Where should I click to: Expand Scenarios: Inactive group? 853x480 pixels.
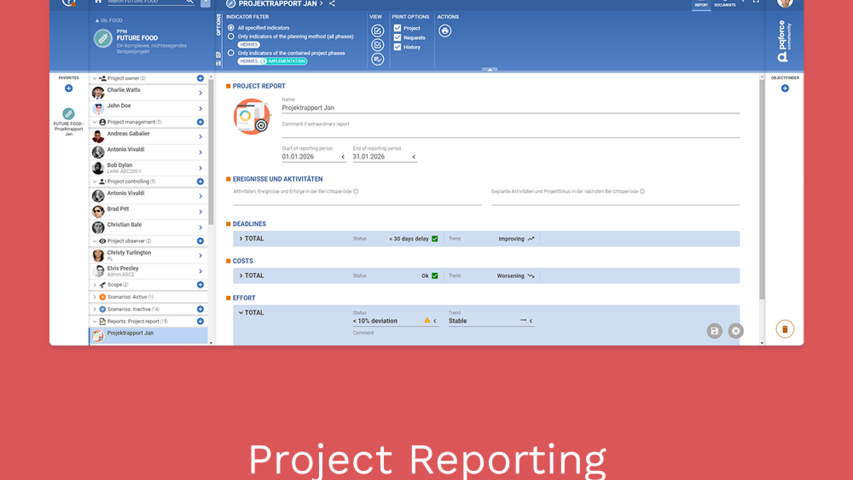95,309
